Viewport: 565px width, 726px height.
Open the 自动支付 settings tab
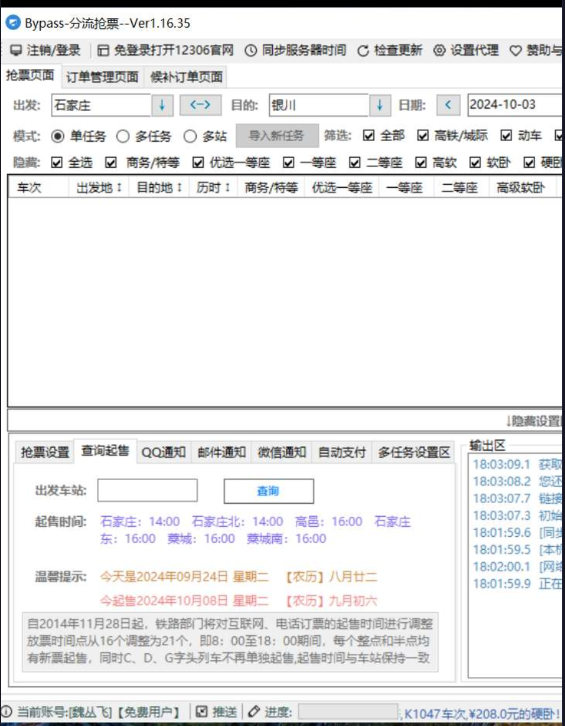point(342,452)
